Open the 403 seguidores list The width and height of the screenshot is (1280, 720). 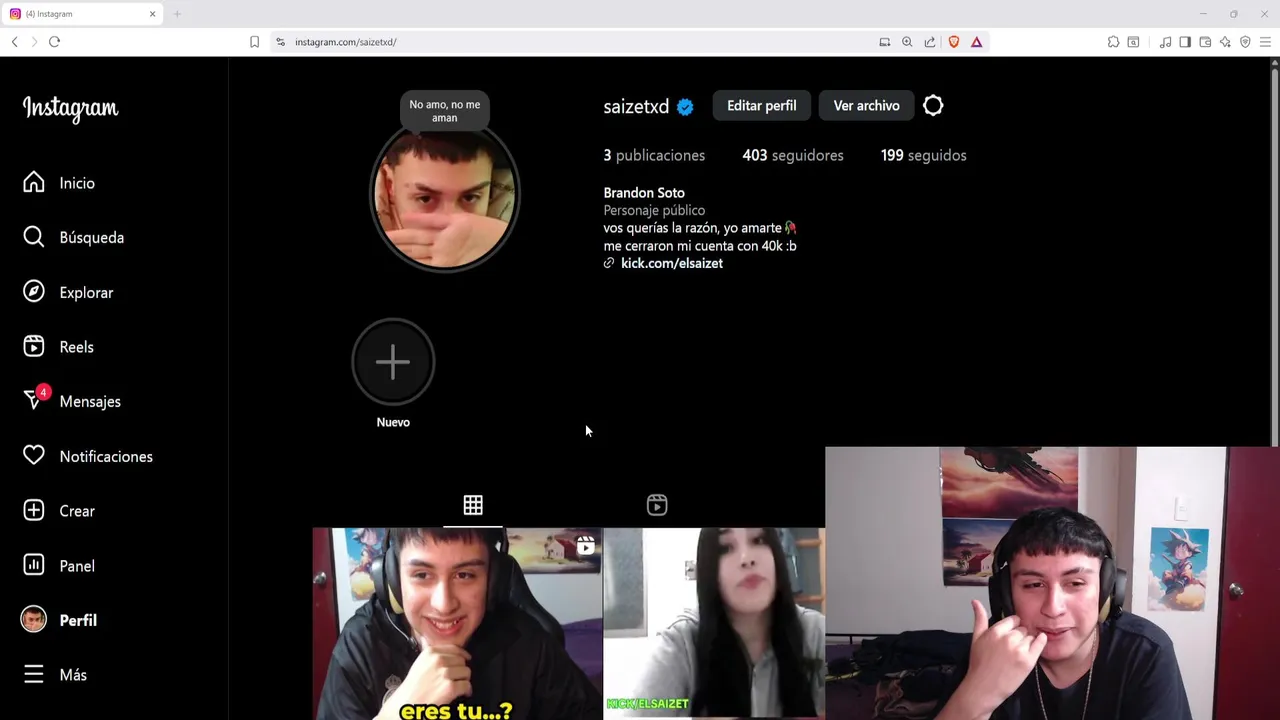pos(793,155)
